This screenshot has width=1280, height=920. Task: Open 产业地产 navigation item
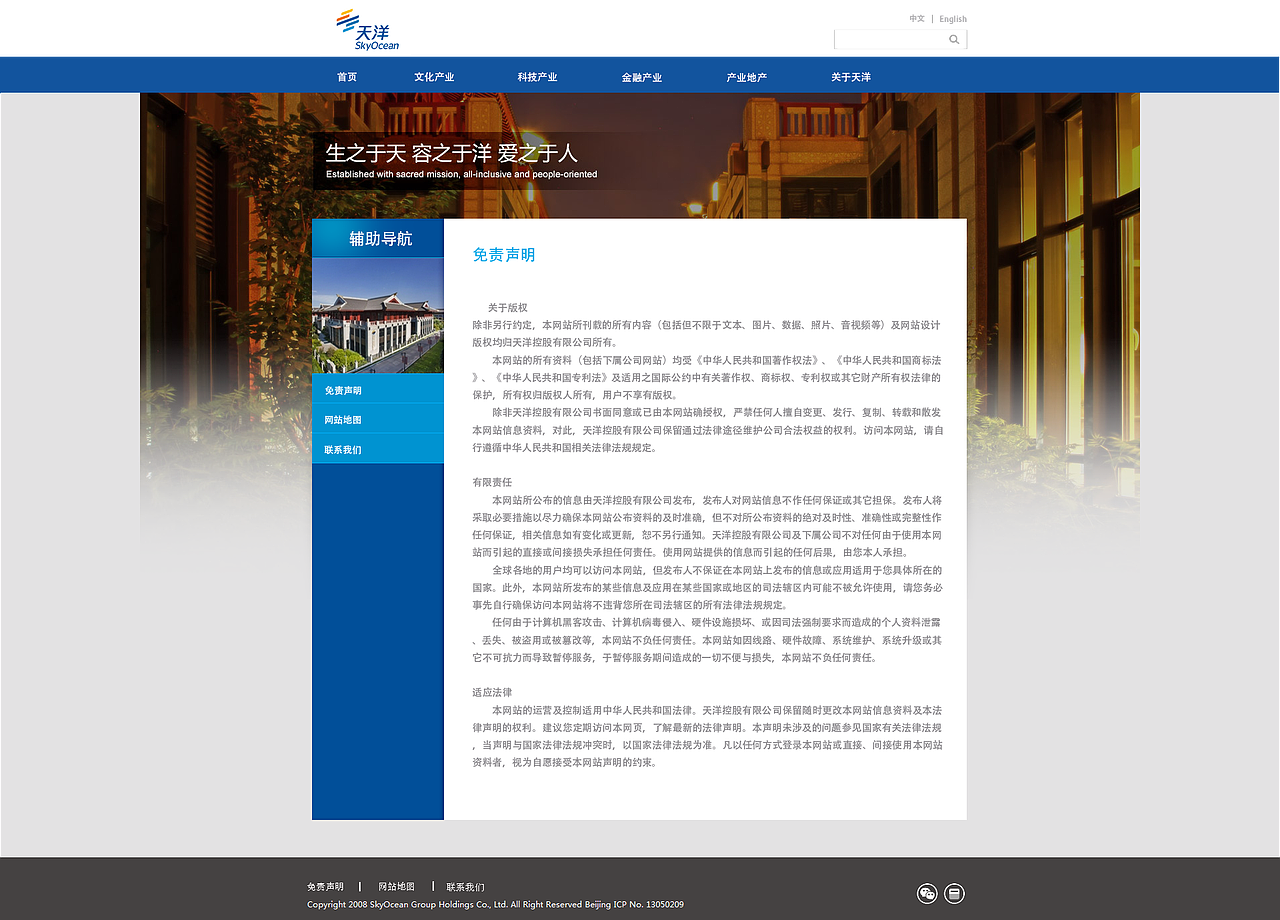click(747, 77)
